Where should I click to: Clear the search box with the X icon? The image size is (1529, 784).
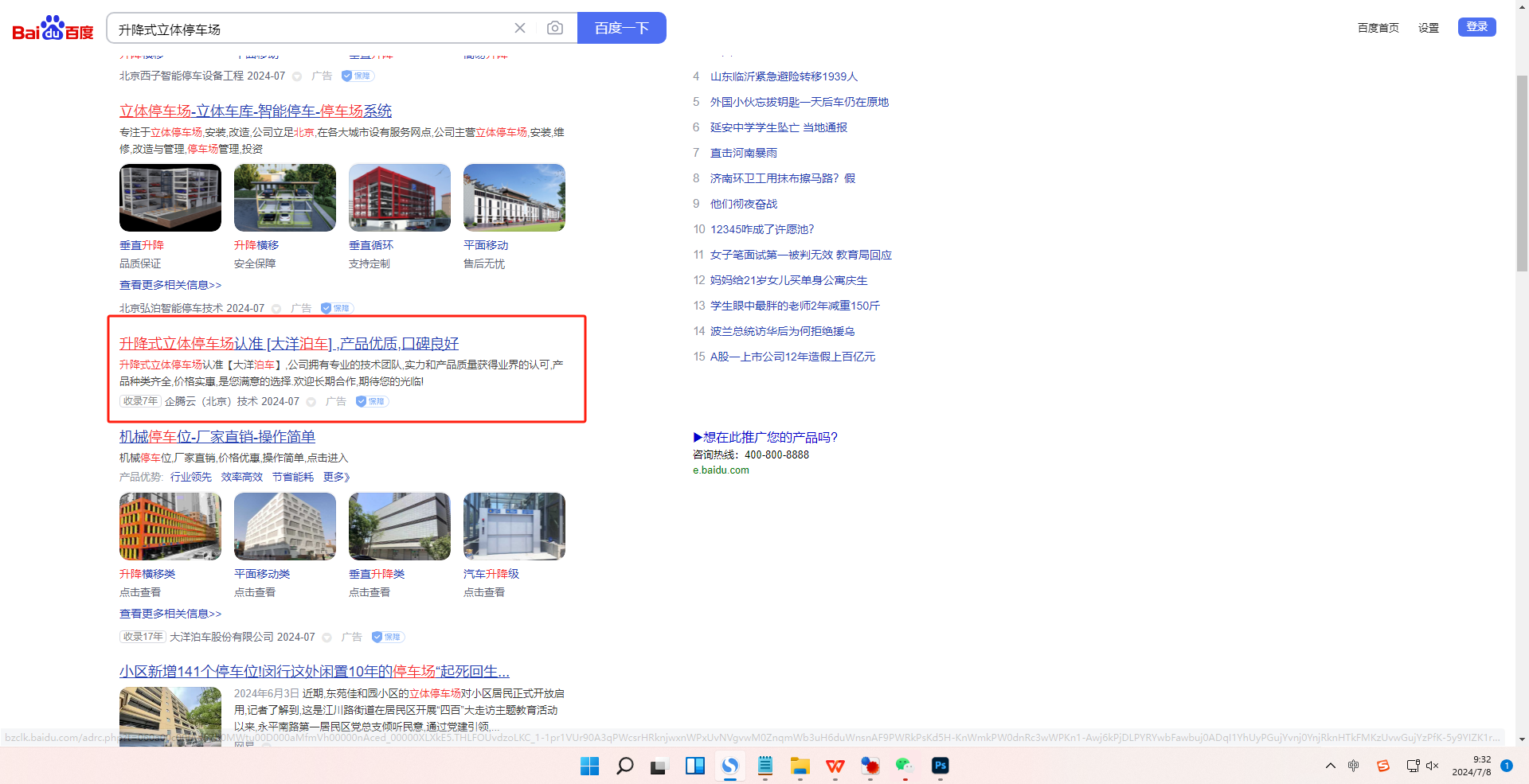(520, 28)
